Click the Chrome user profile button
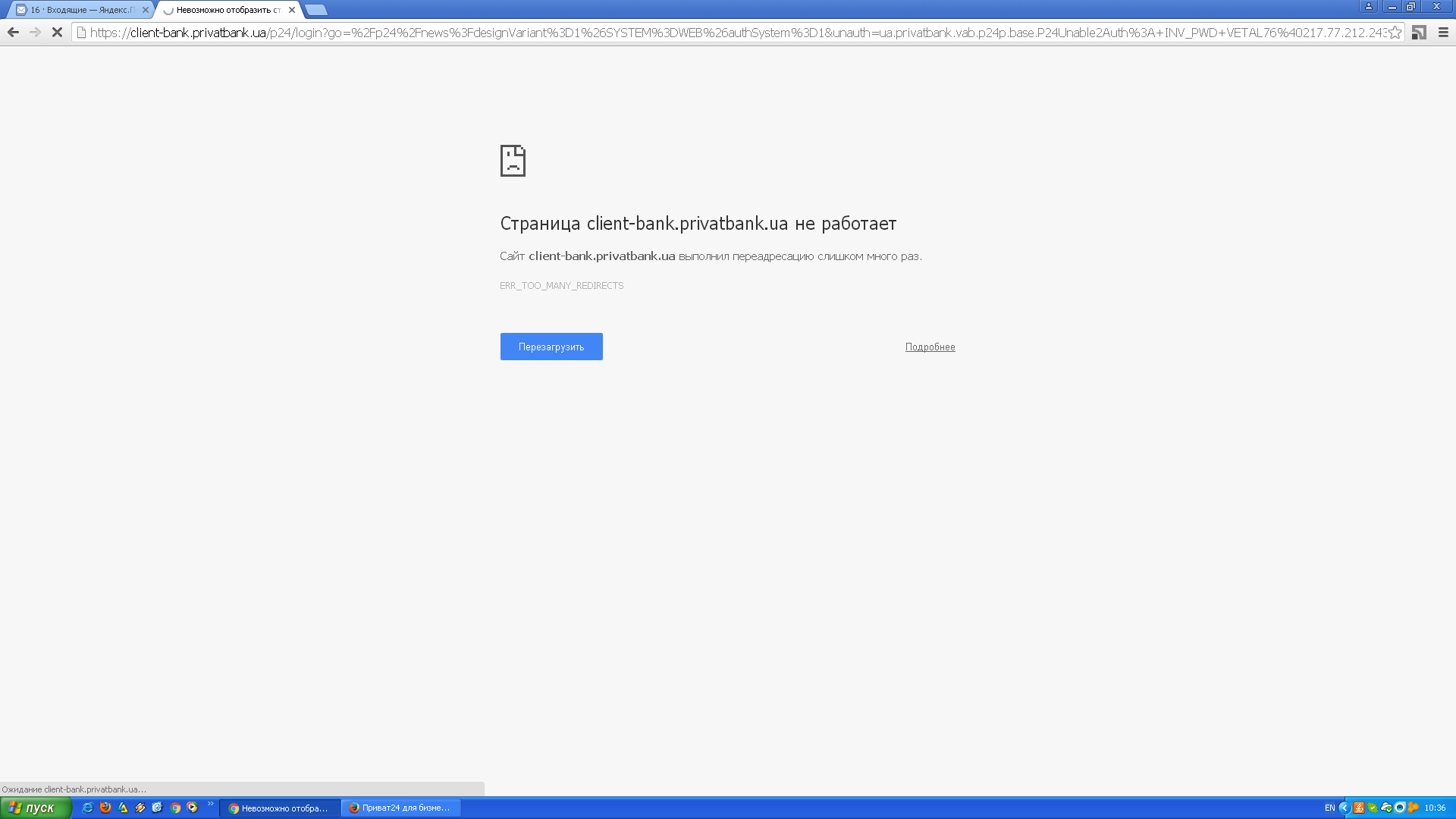 1369,6
